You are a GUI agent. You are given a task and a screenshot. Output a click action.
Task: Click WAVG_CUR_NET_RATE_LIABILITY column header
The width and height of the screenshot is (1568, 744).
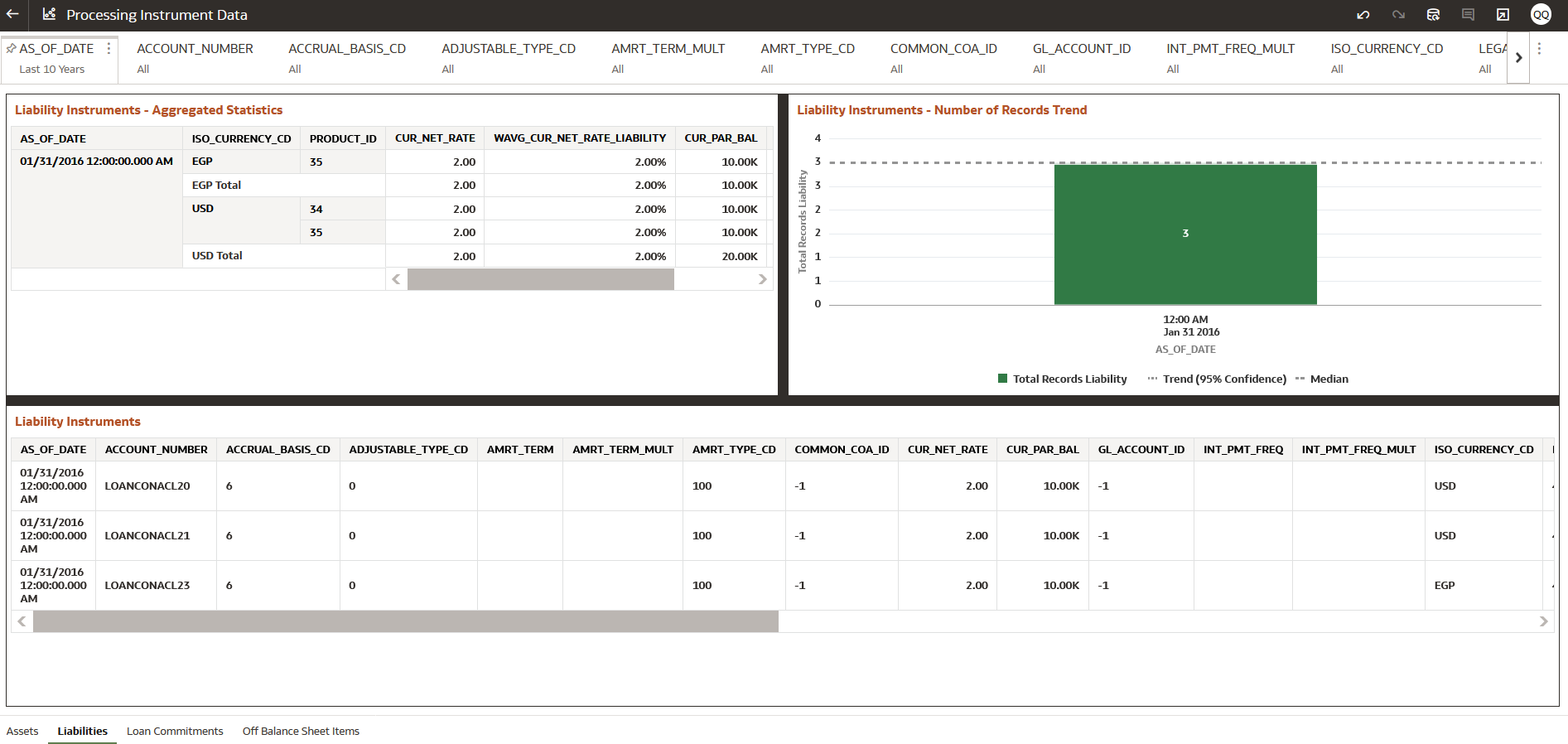pyautogui.click(x=580, y=138)
